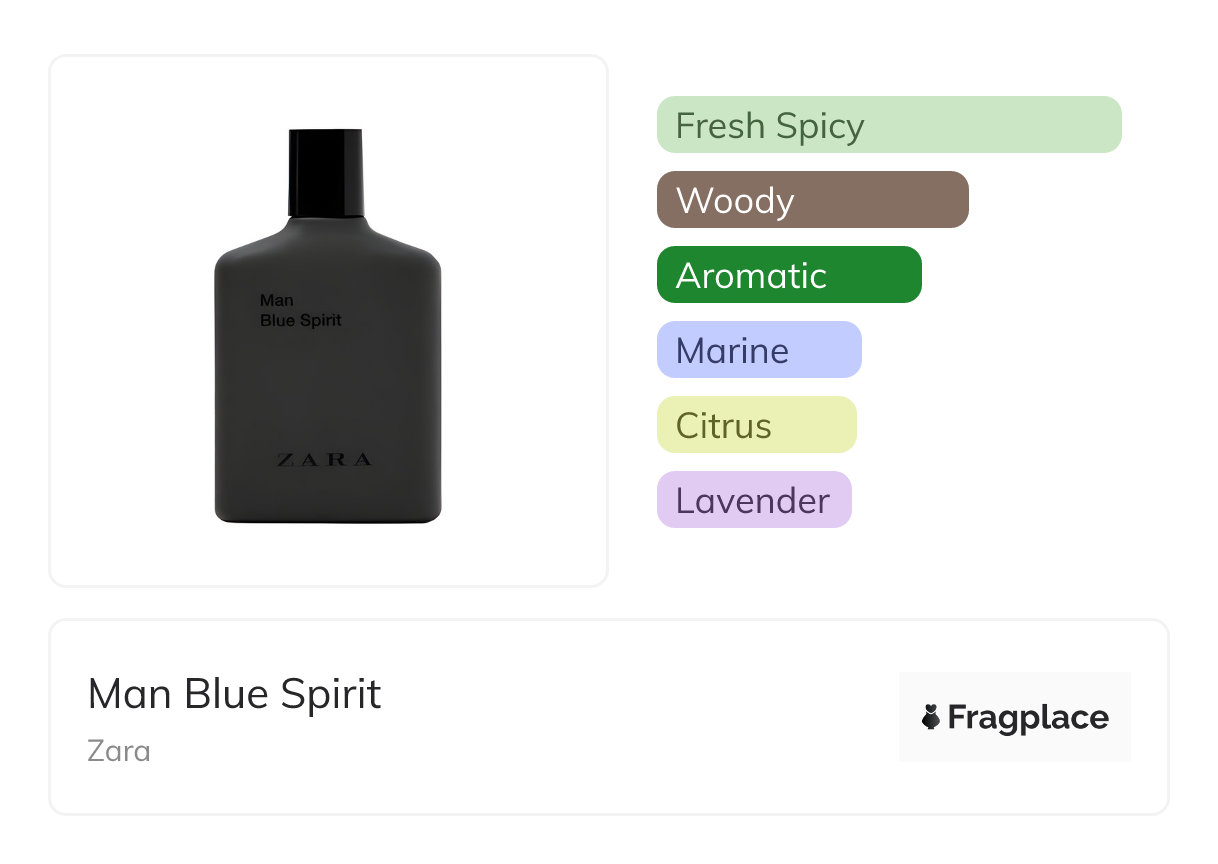Select the Fresh Spicy accord bar

click(x=888, y=125)
